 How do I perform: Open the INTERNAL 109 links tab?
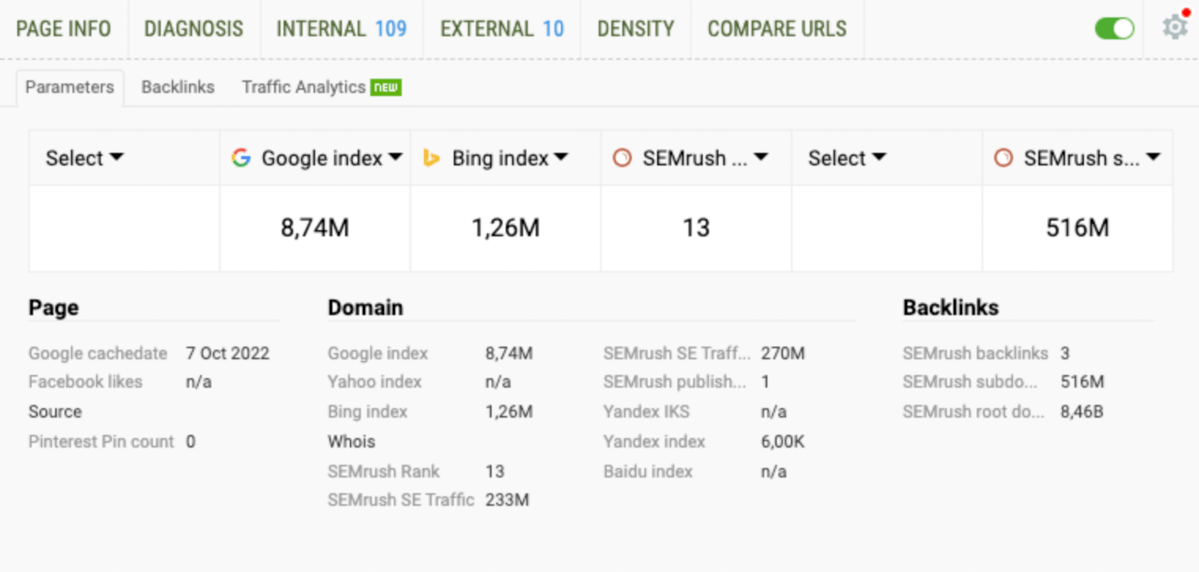point(342,29)
